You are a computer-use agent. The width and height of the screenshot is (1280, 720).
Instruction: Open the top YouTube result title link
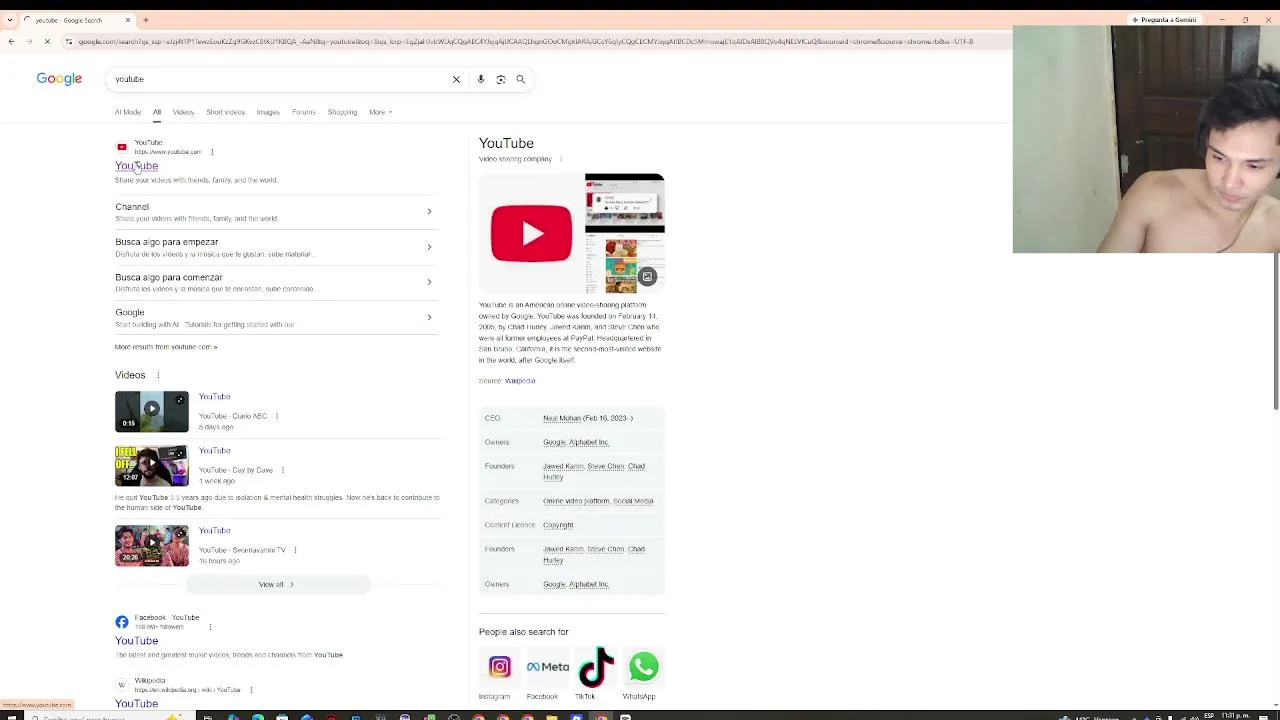click(136, 166)
